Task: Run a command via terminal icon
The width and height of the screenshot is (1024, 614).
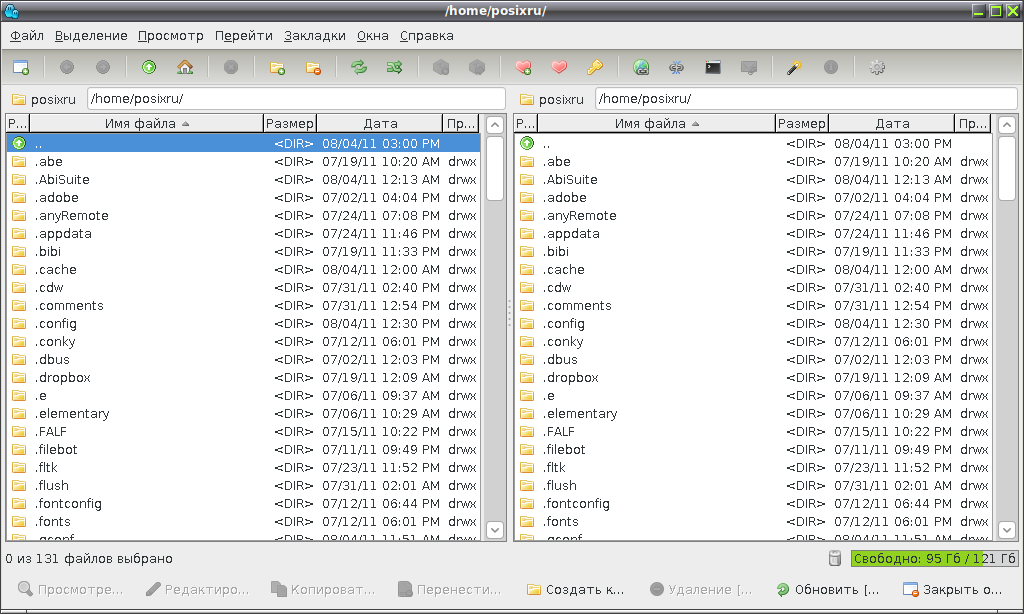Action: (x=712, y=67)
